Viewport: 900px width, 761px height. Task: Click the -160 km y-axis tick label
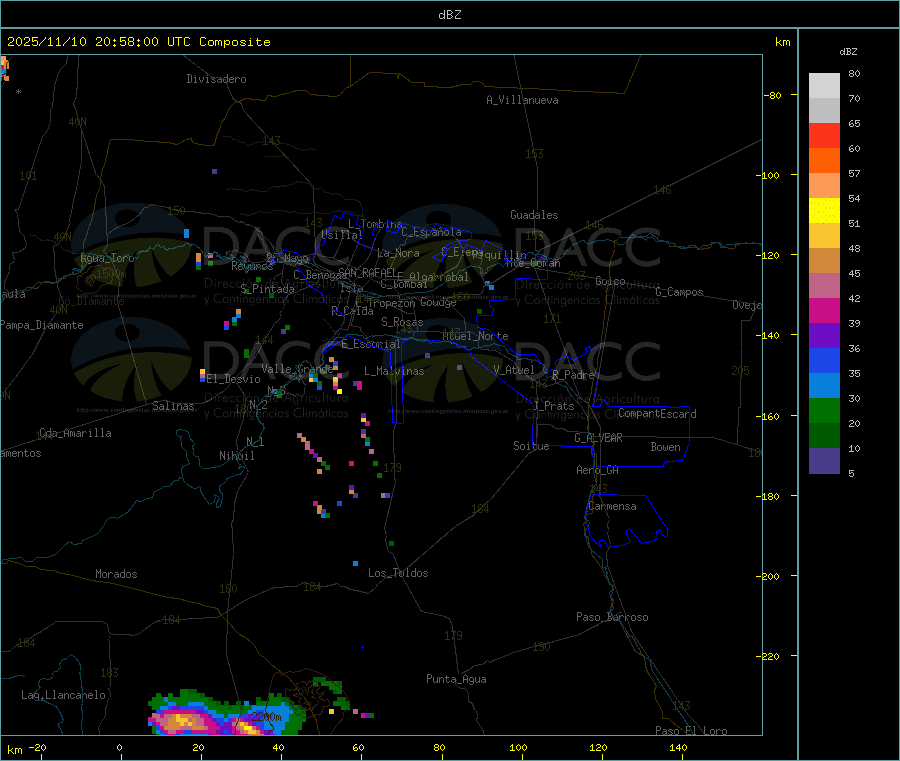pyautogui.click(x=768, y=416)
